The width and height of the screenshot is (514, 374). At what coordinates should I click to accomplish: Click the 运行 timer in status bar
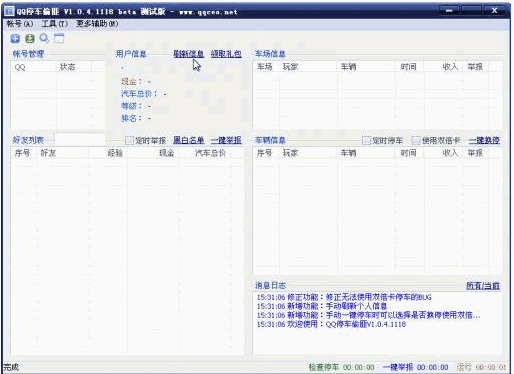tap(481, 367)
